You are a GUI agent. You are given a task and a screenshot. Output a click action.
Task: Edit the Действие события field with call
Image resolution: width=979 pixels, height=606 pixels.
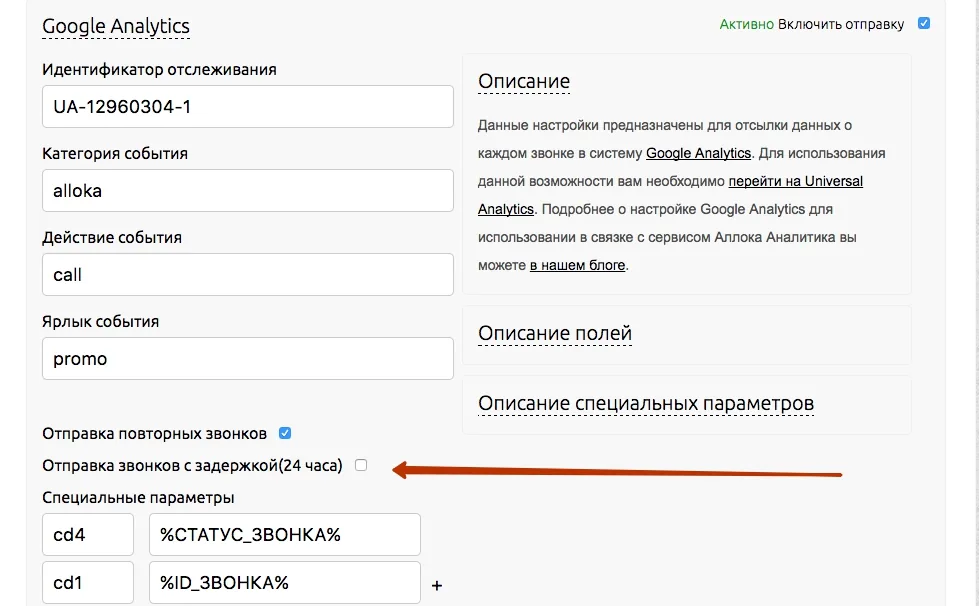pyautogui.click(x=248, y=275)
